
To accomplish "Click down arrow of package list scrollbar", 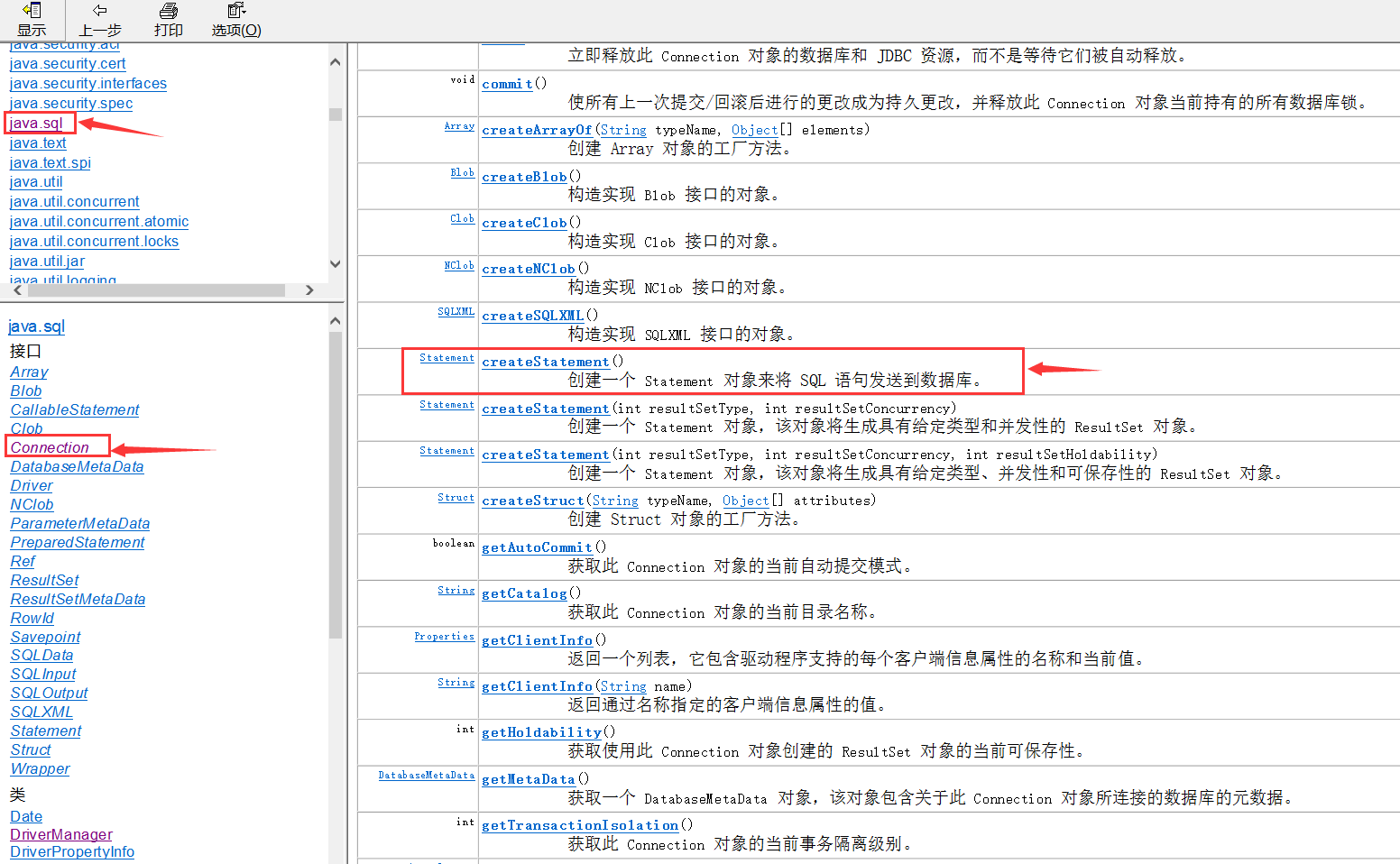I will (336, 264).
